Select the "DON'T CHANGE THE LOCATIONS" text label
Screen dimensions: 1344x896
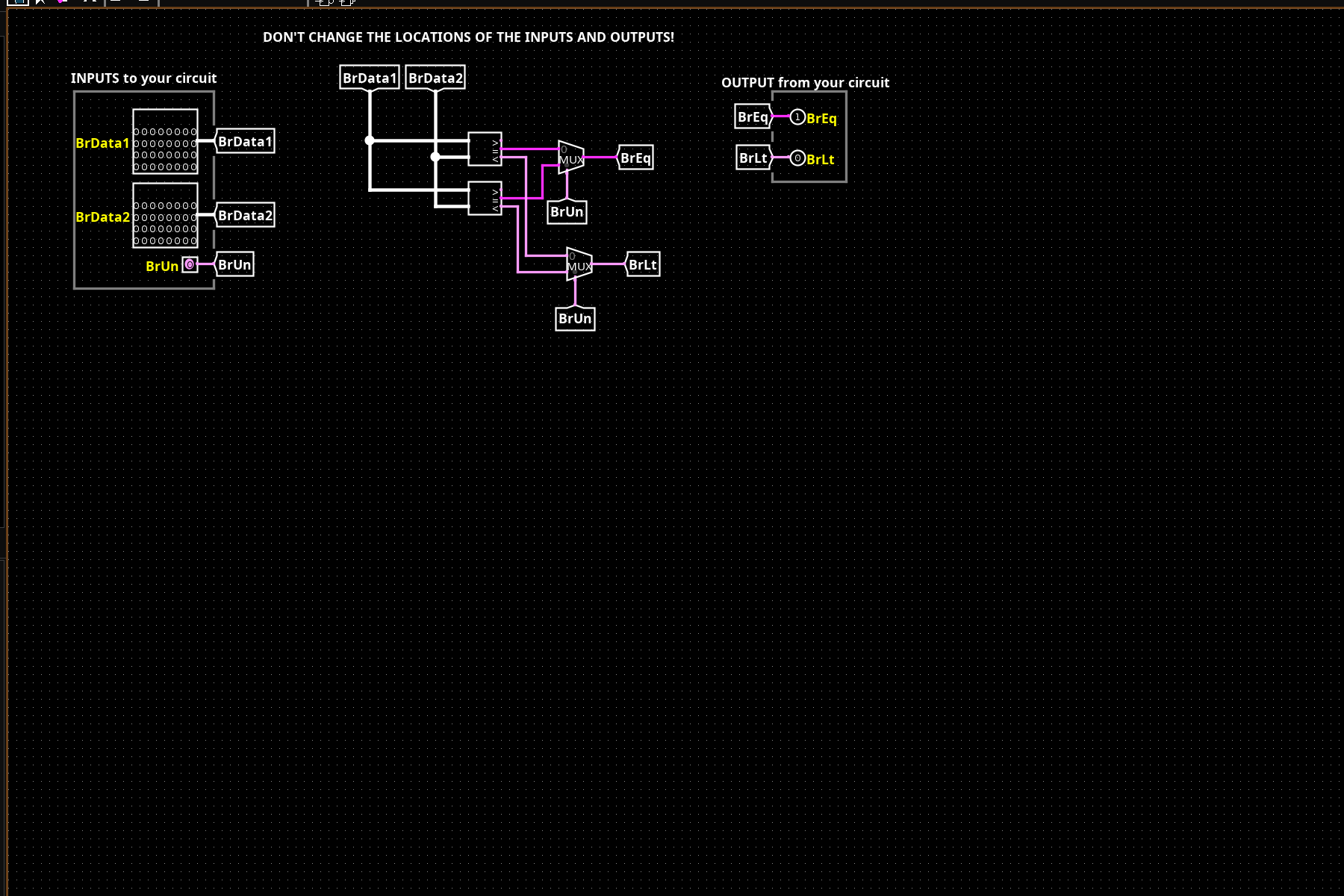point(468,37)
